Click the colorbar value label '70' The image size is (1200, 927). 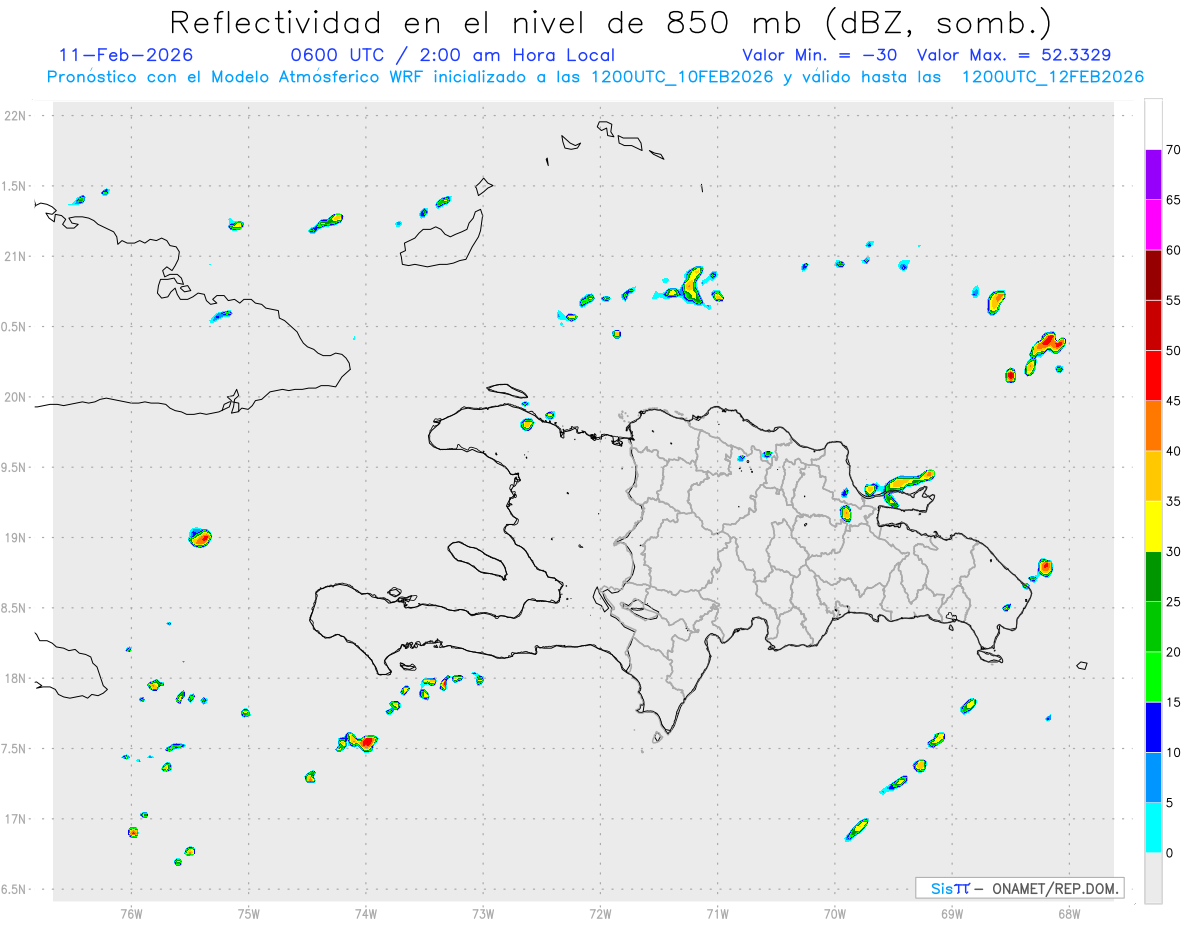pos(1174,150)
